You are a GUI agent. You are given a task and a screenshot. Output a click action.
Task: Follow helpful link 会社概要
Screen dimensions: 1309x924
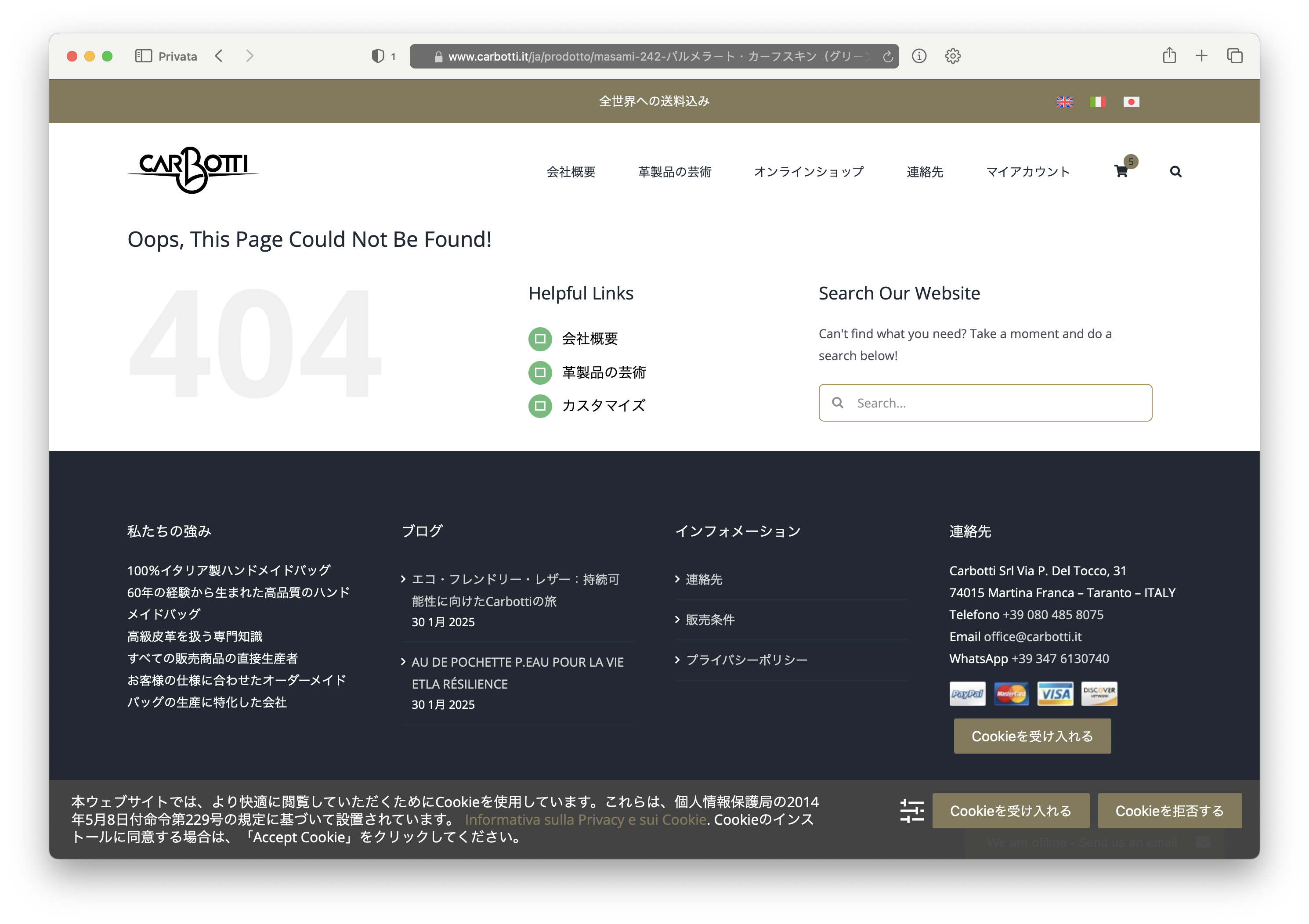point(589,339)
